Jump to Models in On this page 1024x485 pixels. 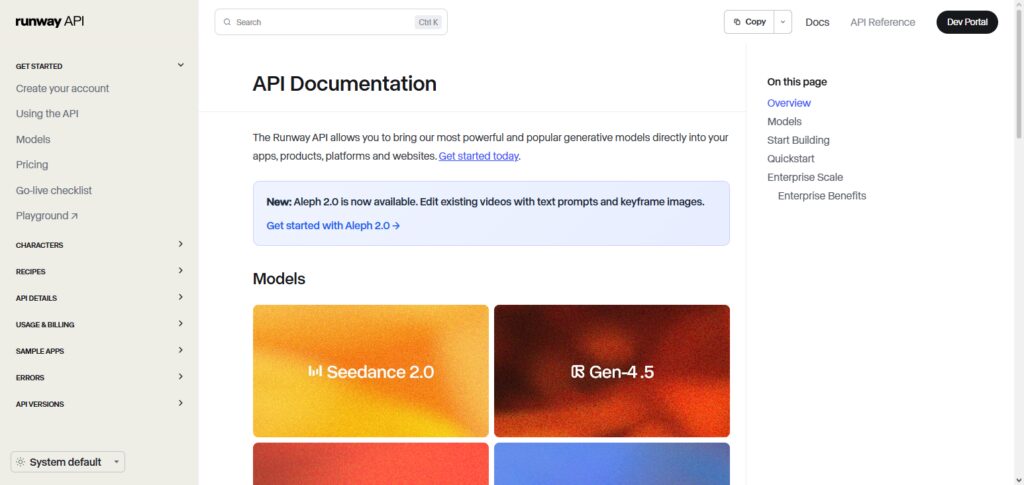[784, 121]
